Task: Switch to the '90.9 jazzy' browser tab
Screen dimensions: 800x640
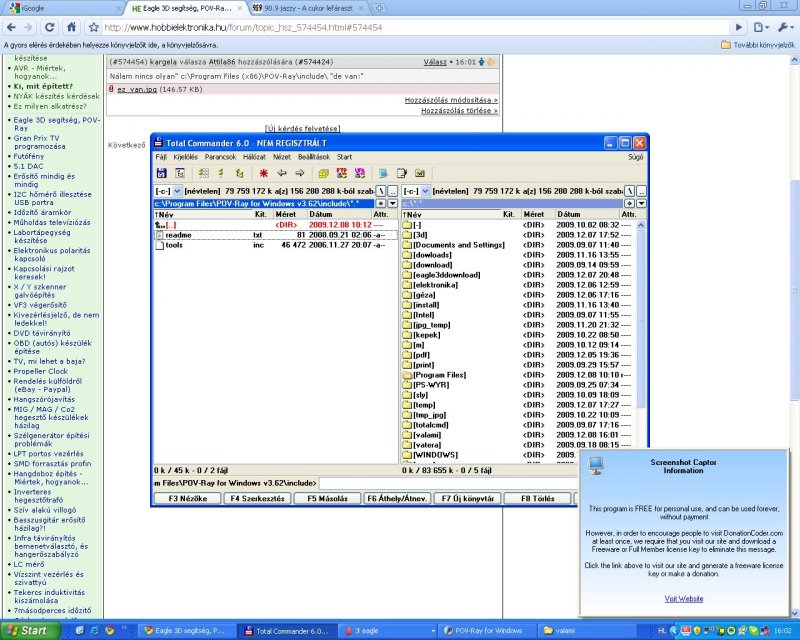Action: [309, 8]
